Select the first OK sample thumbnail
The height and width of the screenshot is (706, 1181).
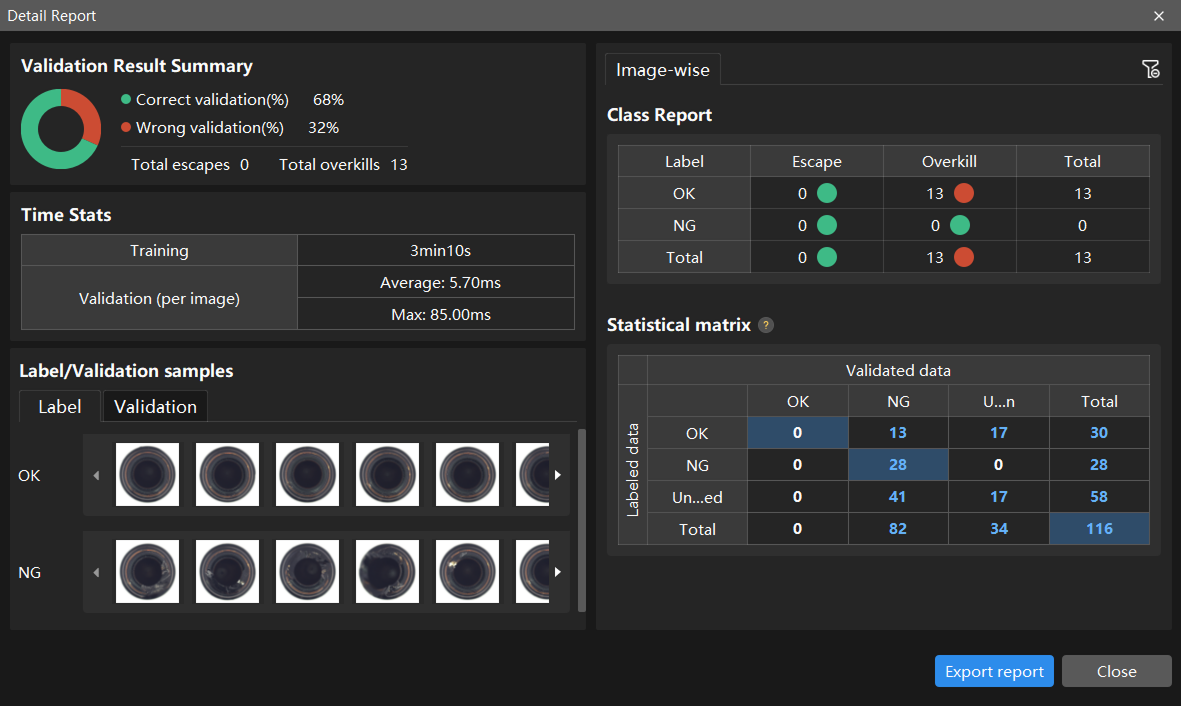point(147,475)
